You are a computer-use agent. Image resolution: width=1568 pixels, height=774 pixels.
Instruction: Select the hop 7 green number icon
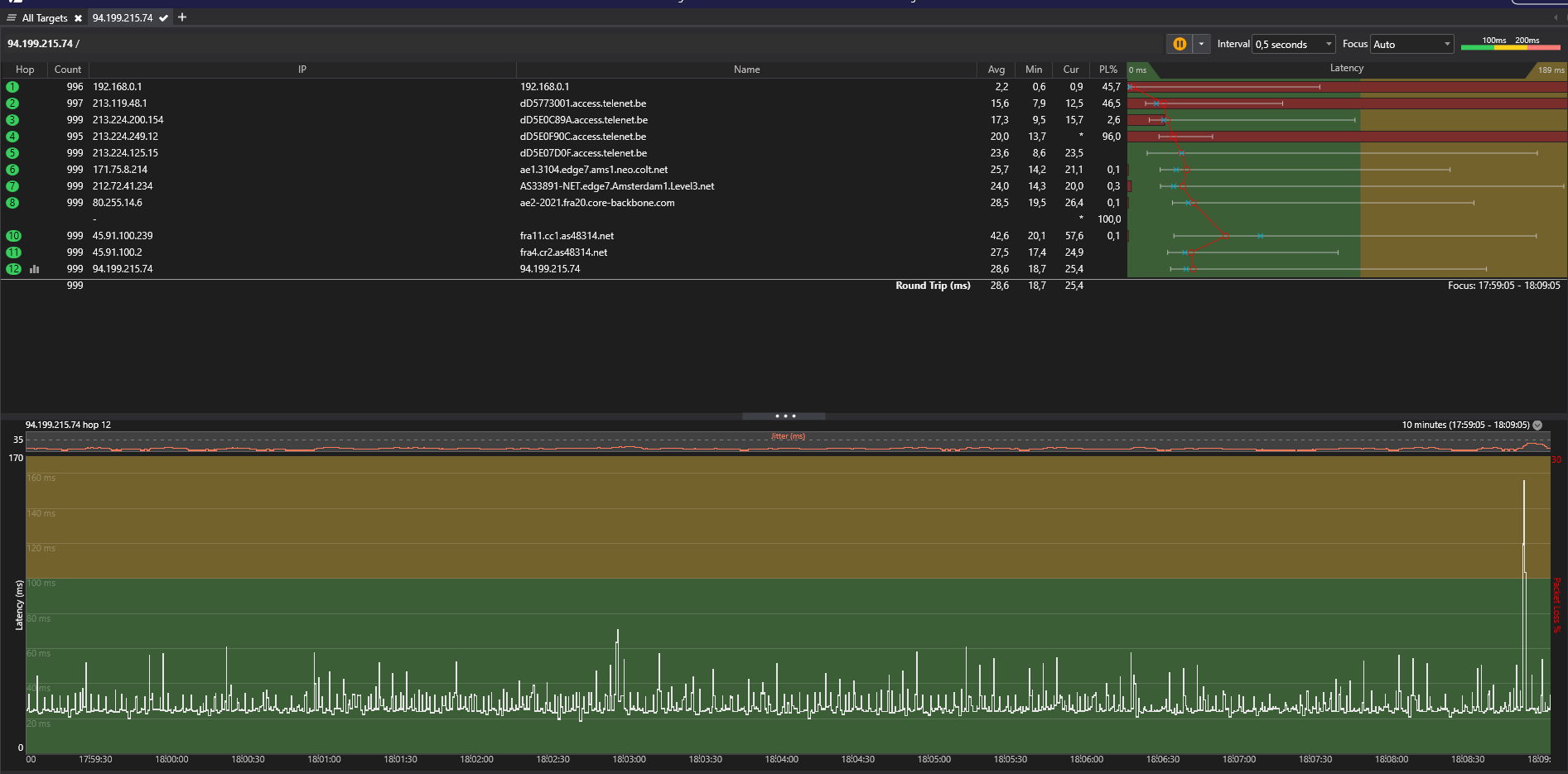[12, 186]
